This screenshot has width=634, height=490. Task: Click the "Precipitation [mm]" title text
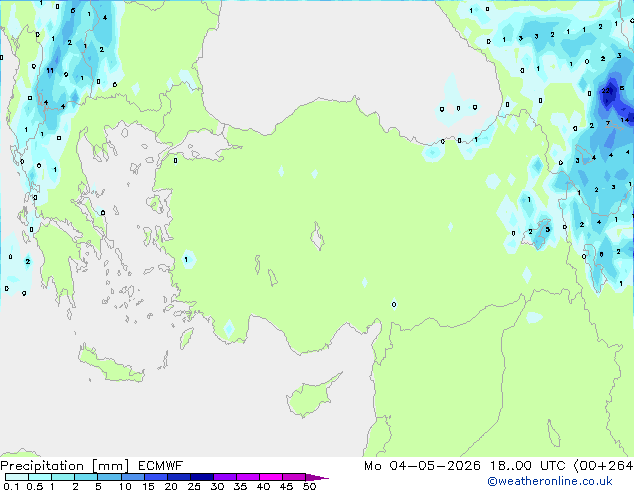click(65, 466)
